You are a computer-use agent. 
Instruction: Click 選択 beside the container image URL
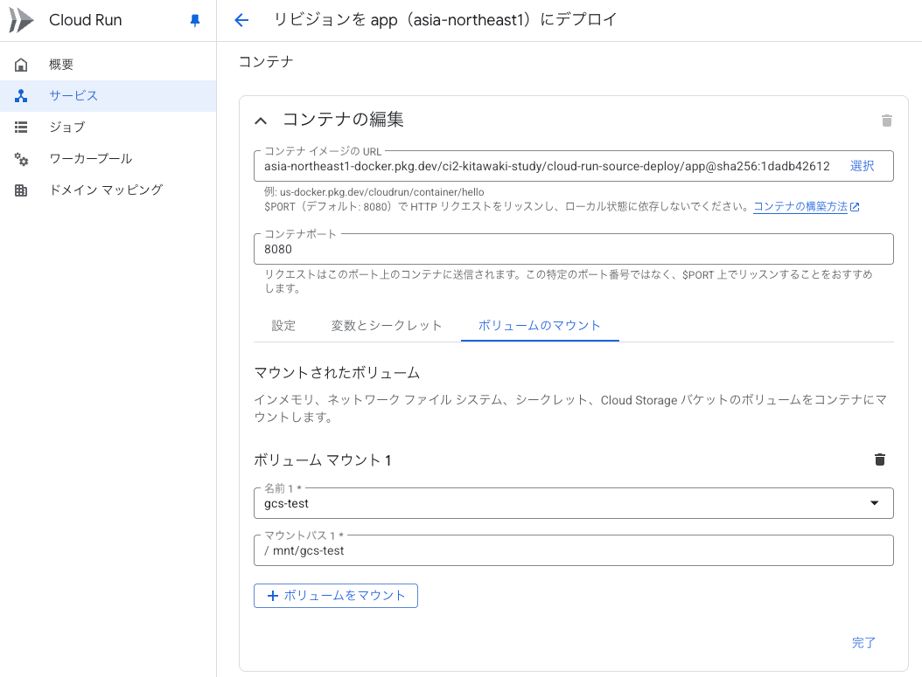point(861,166)
